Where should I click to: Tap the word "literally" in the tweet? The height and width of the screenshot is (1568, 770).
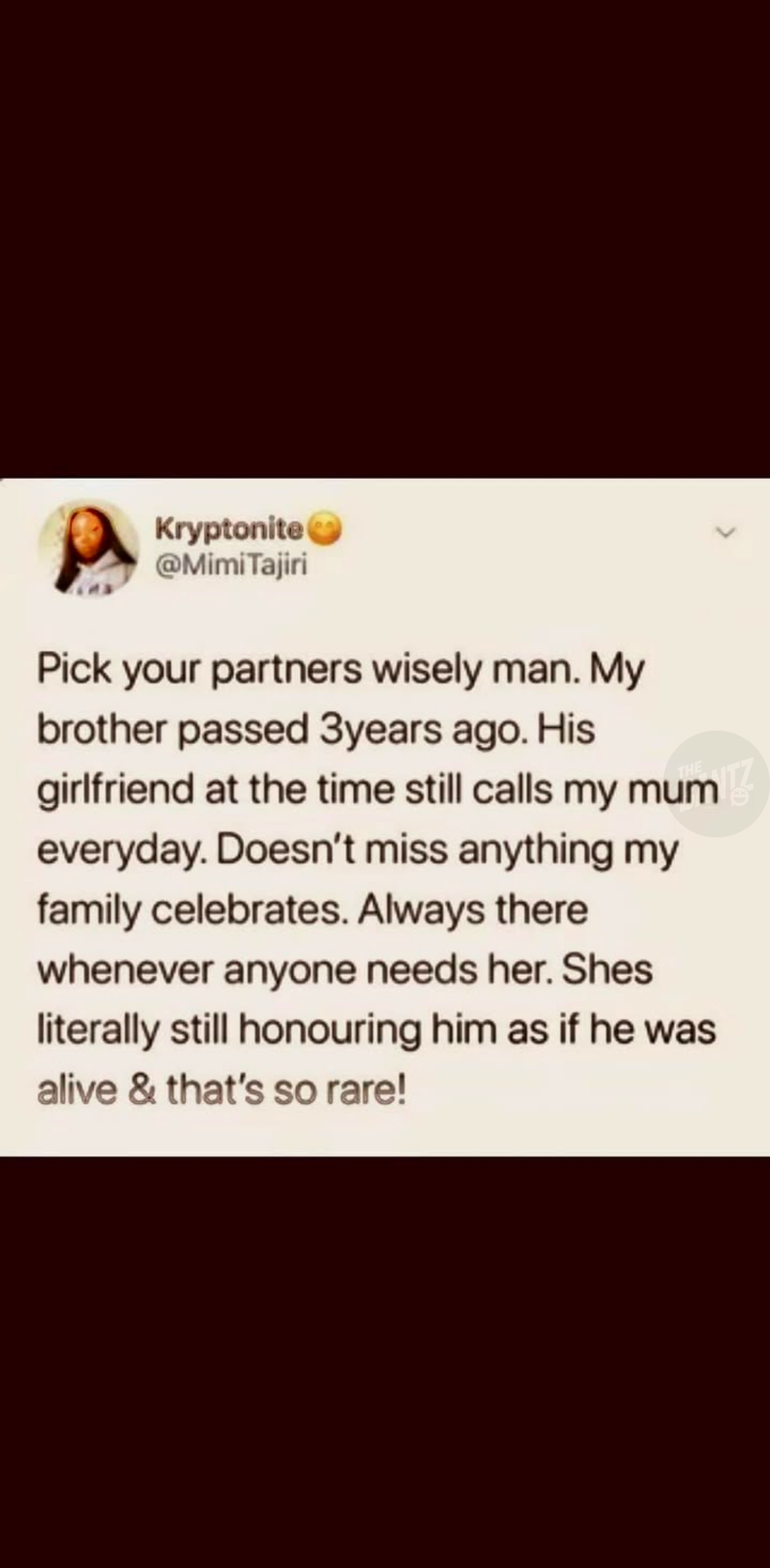coord(98,1030)
